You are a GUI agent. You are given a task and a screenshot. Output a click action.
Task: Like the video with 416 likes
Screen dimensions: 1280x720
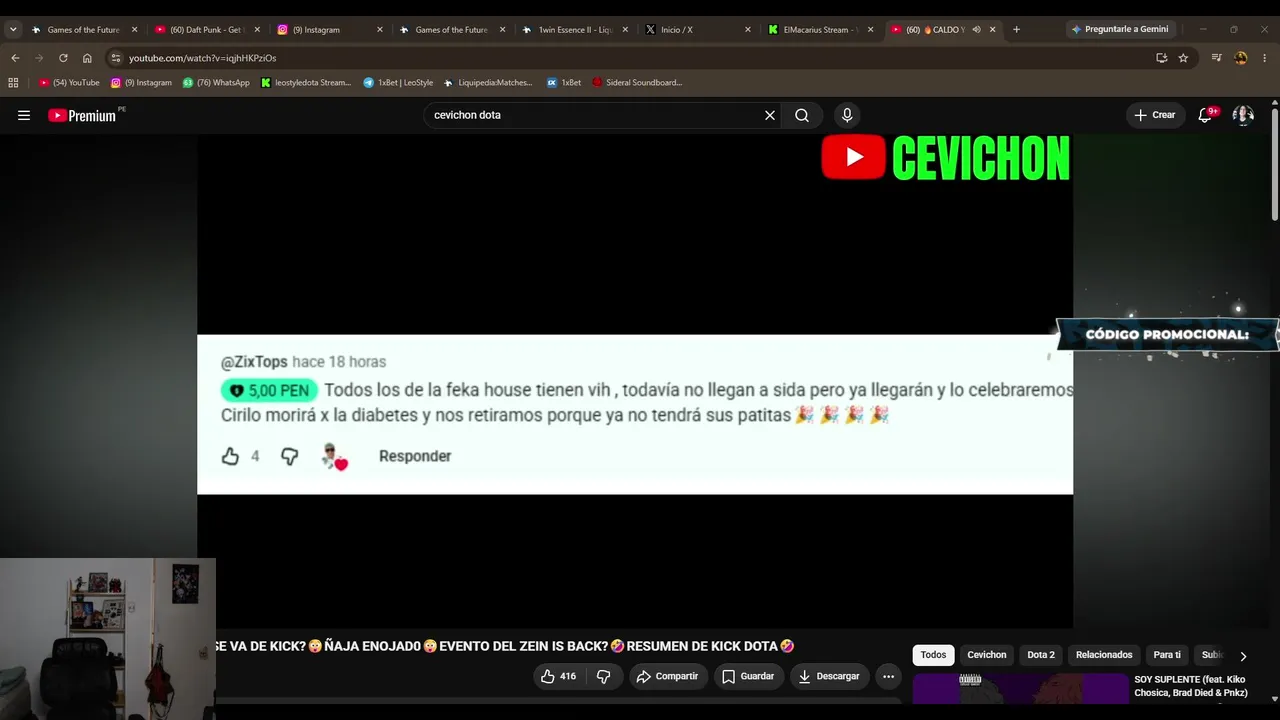(x=558, y=676)
